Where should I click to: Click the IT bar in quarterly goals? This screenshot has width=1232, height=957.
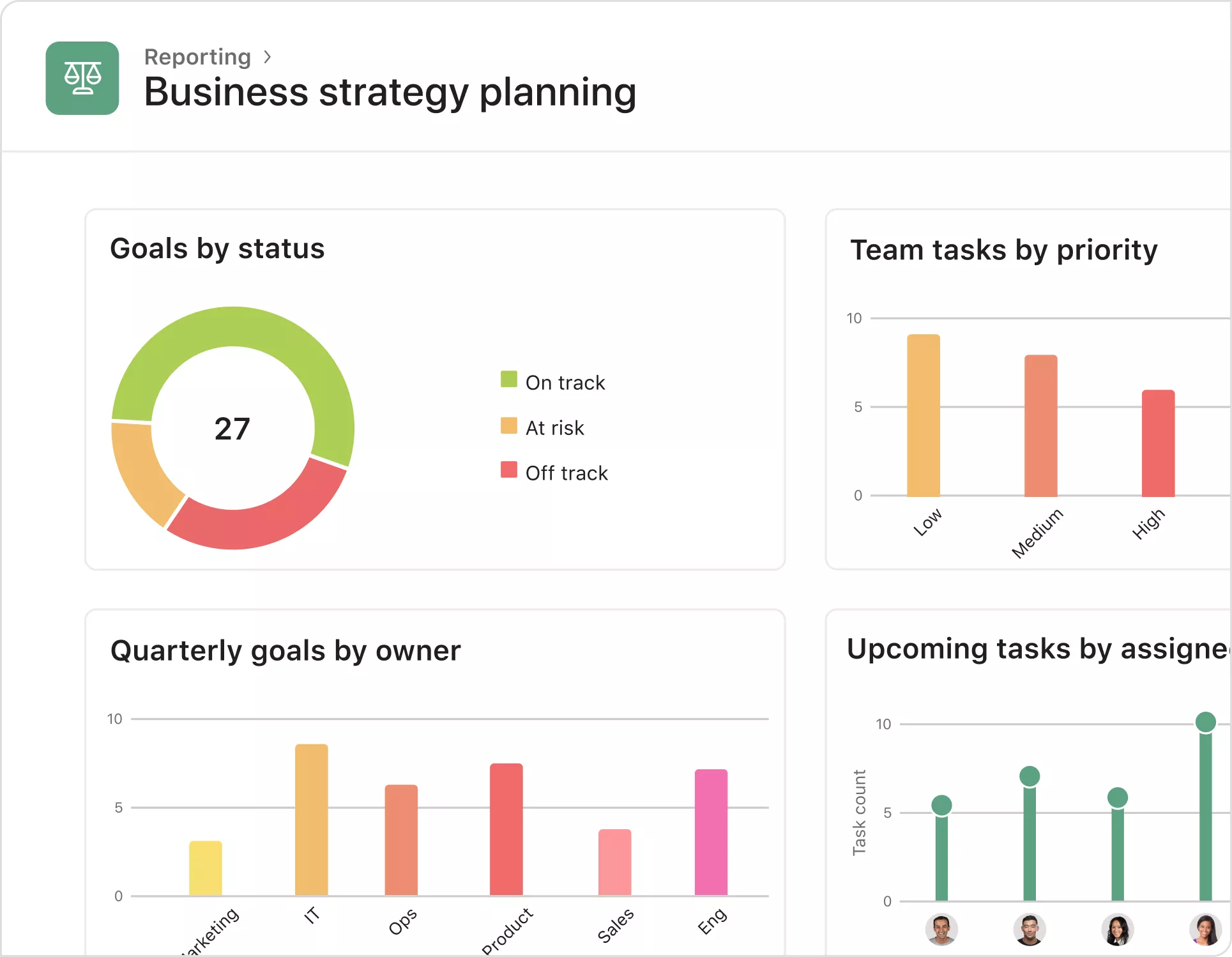pos(312,820)
